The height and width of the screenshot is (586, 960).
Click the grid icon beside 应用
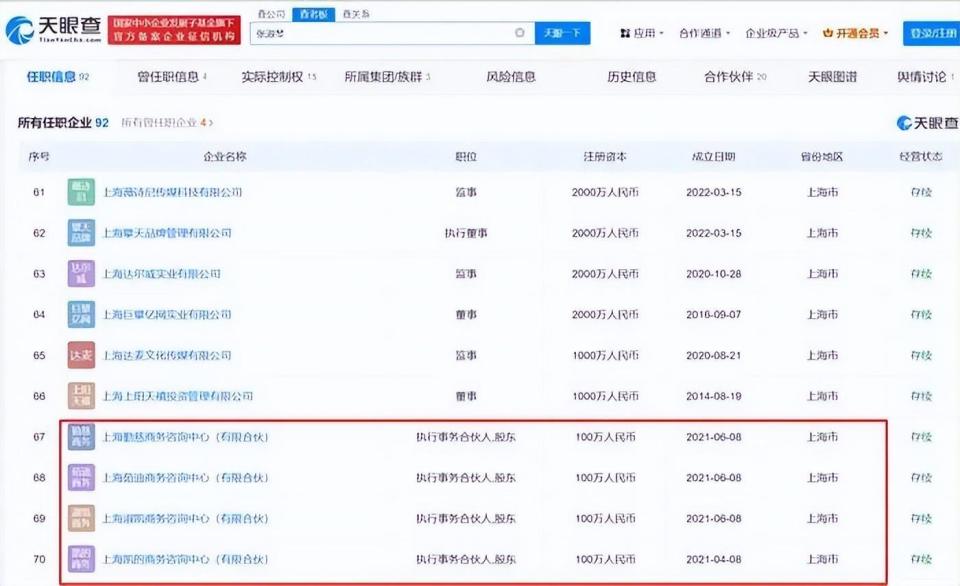[x=625, y=33]
